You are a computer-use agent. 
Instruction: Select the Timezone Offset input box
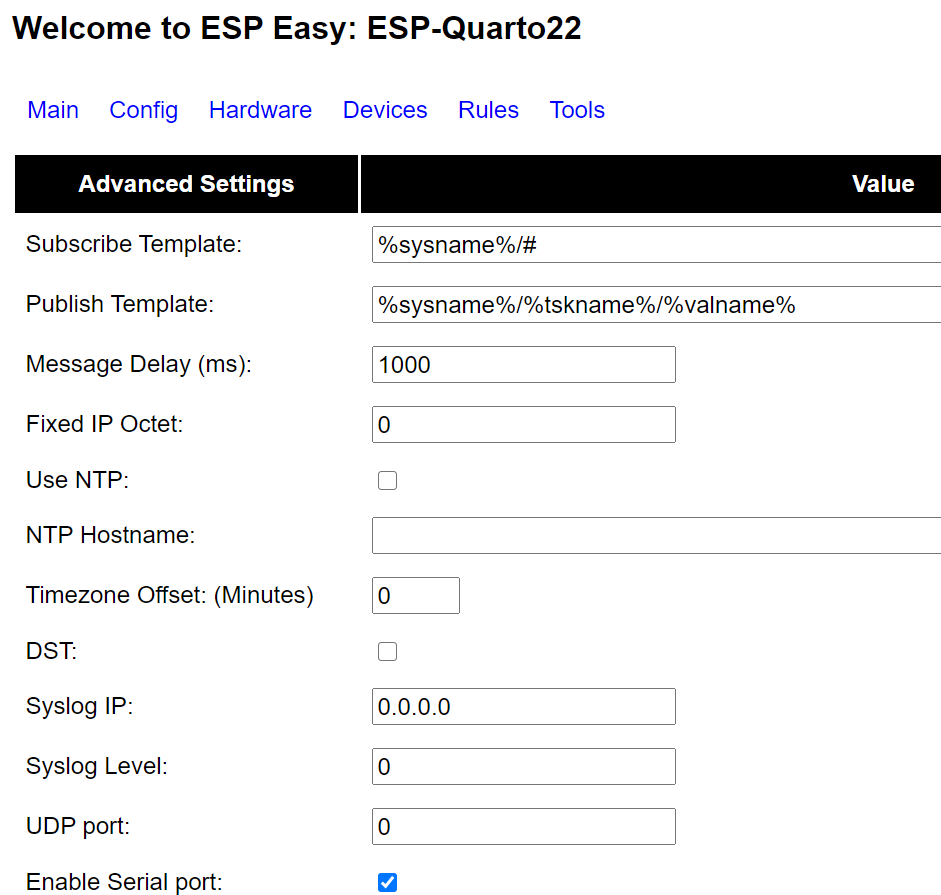[x=415, y=595]
